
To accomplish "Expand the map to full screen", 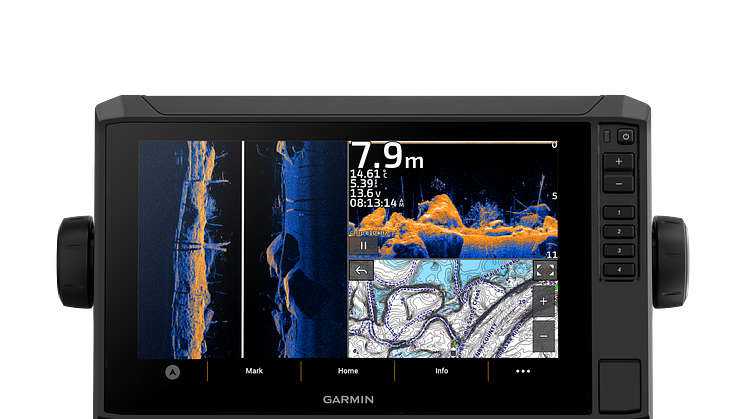I will pos(545,270).
